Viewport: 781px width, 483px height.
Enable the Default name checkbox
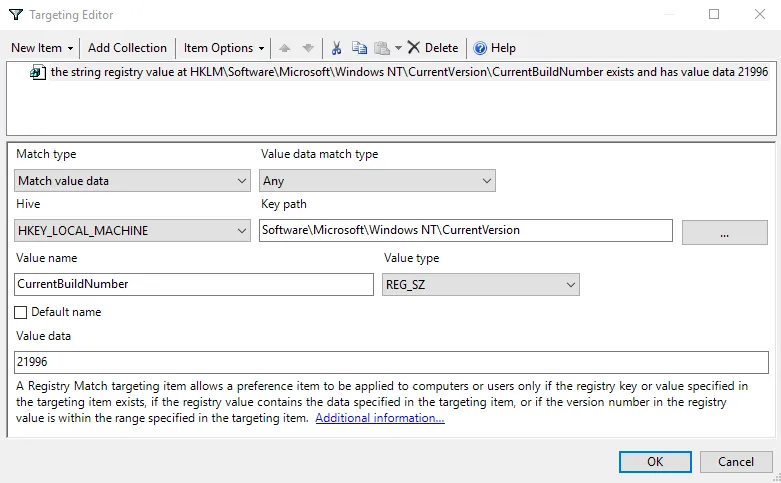[21, 312]
